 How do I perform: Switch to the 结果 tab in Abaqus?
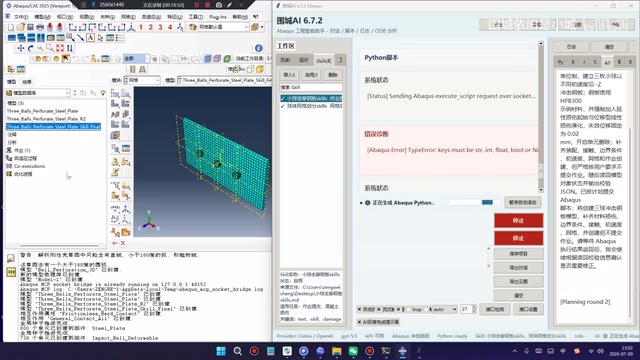coord(27,81)
